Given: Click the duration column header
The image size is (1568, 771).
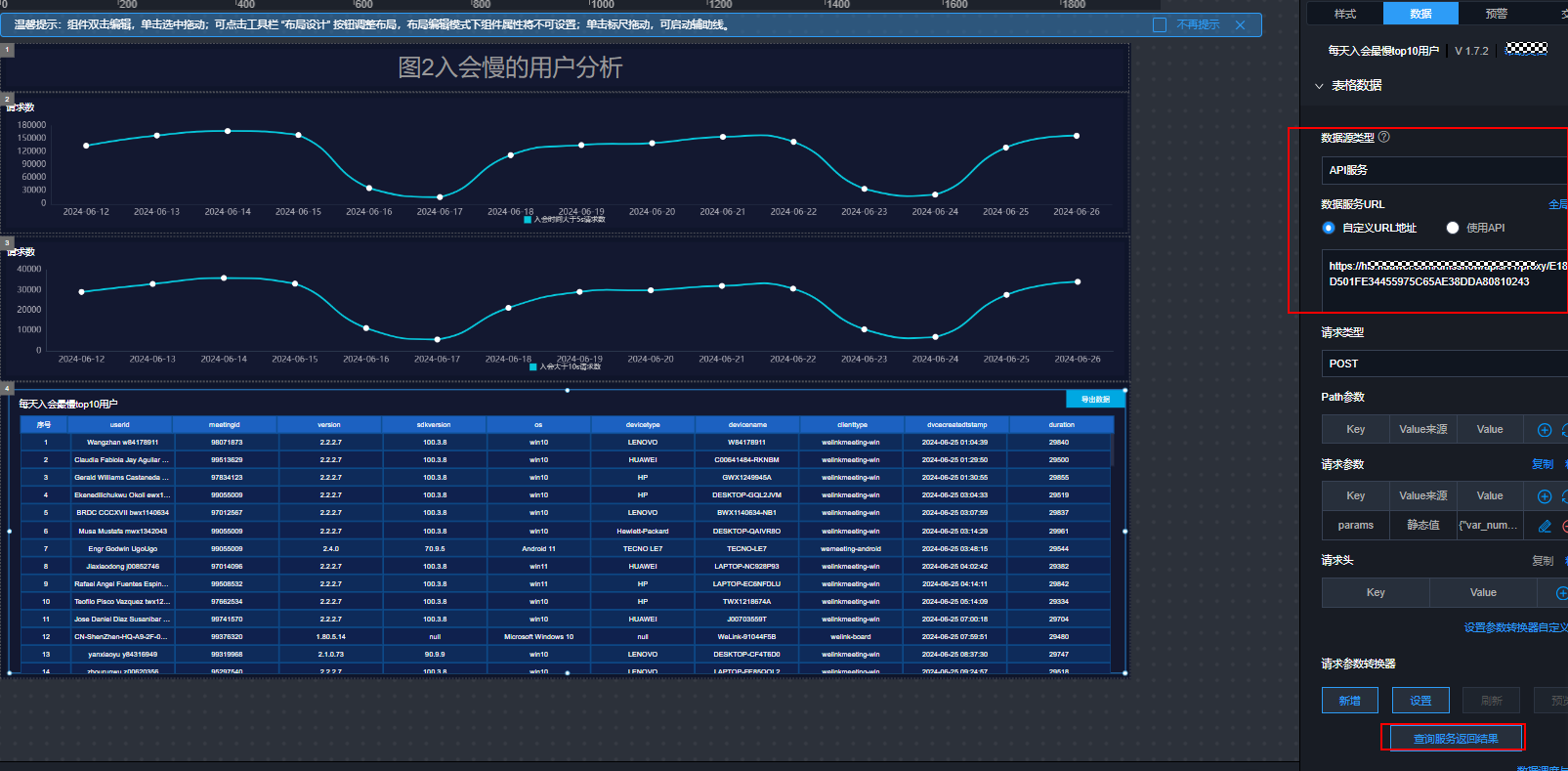Looking at the screenshot, I should click(x=1062, y=425).
